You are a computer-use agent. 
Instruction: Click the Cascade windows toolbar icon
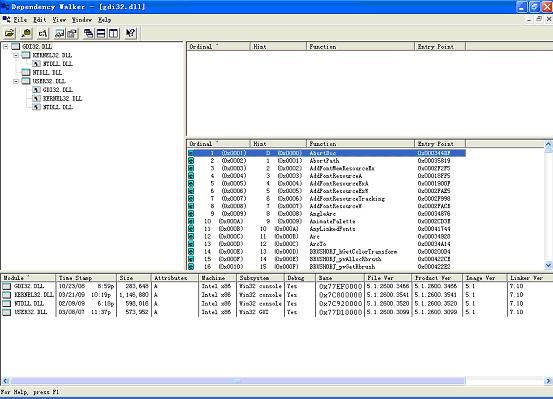tap(89, 34)
